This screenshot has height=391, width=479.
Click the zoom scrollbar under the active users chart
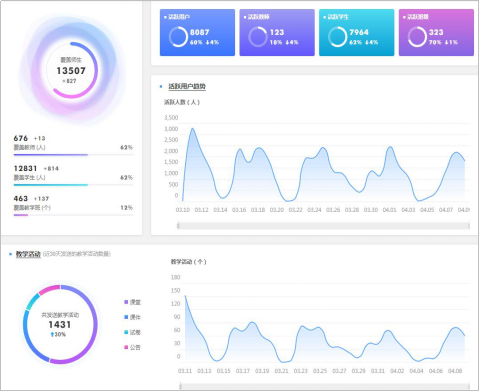pyautogui.click(x=323, y=226)
